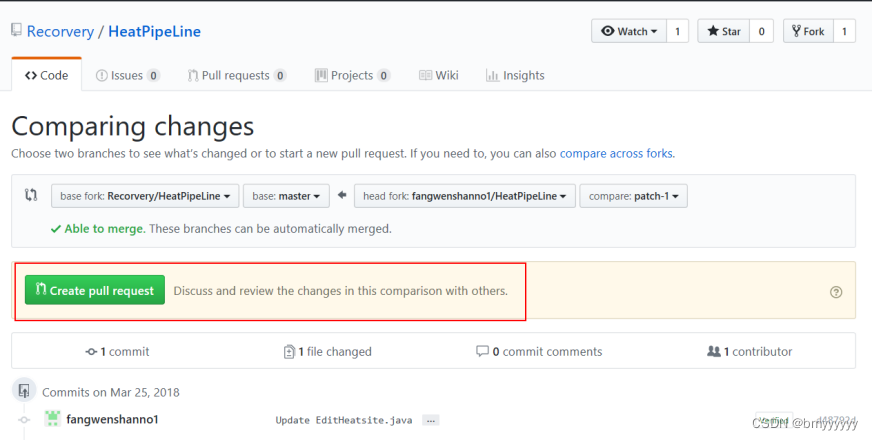
Task: Click the Create pull request button
Action: [95, 290]
